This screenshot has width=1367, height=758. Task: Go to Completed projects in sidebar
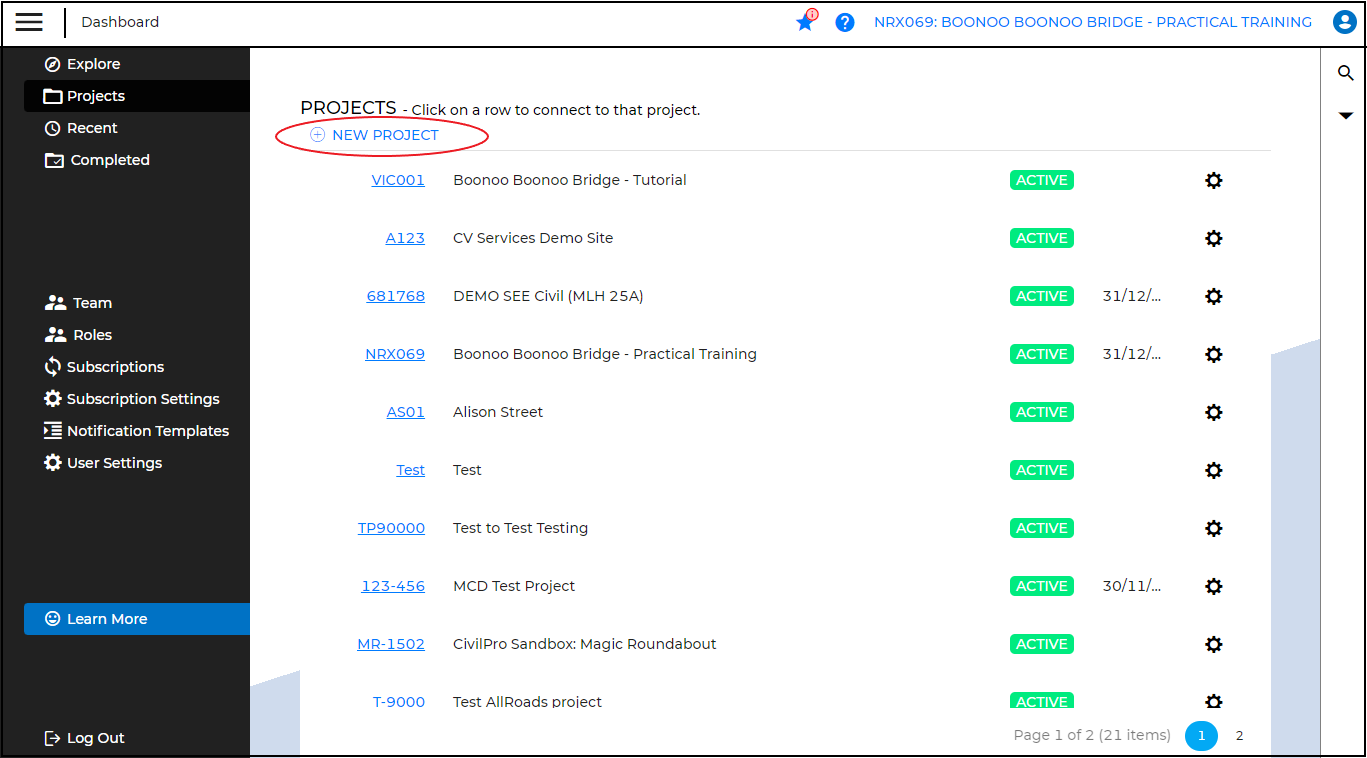(109, 160)
